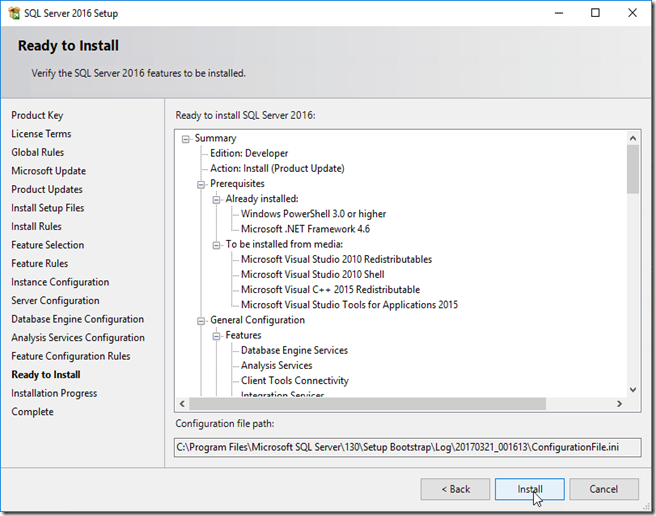
Task: Select the Instance Configuration step
Action: coord(60,282)
